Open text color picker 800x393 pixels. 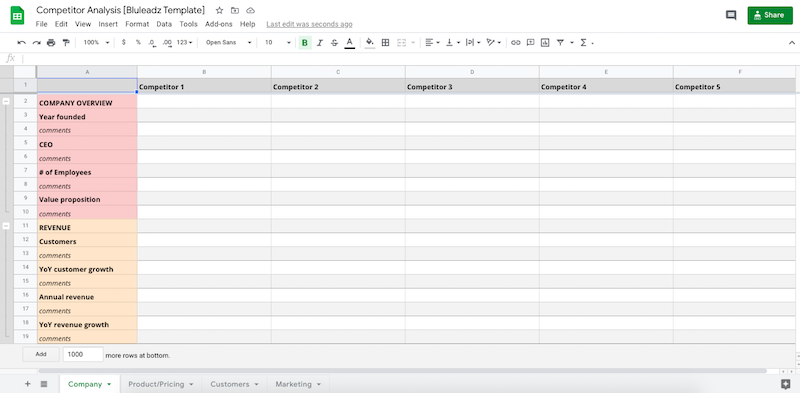(349, 43)
